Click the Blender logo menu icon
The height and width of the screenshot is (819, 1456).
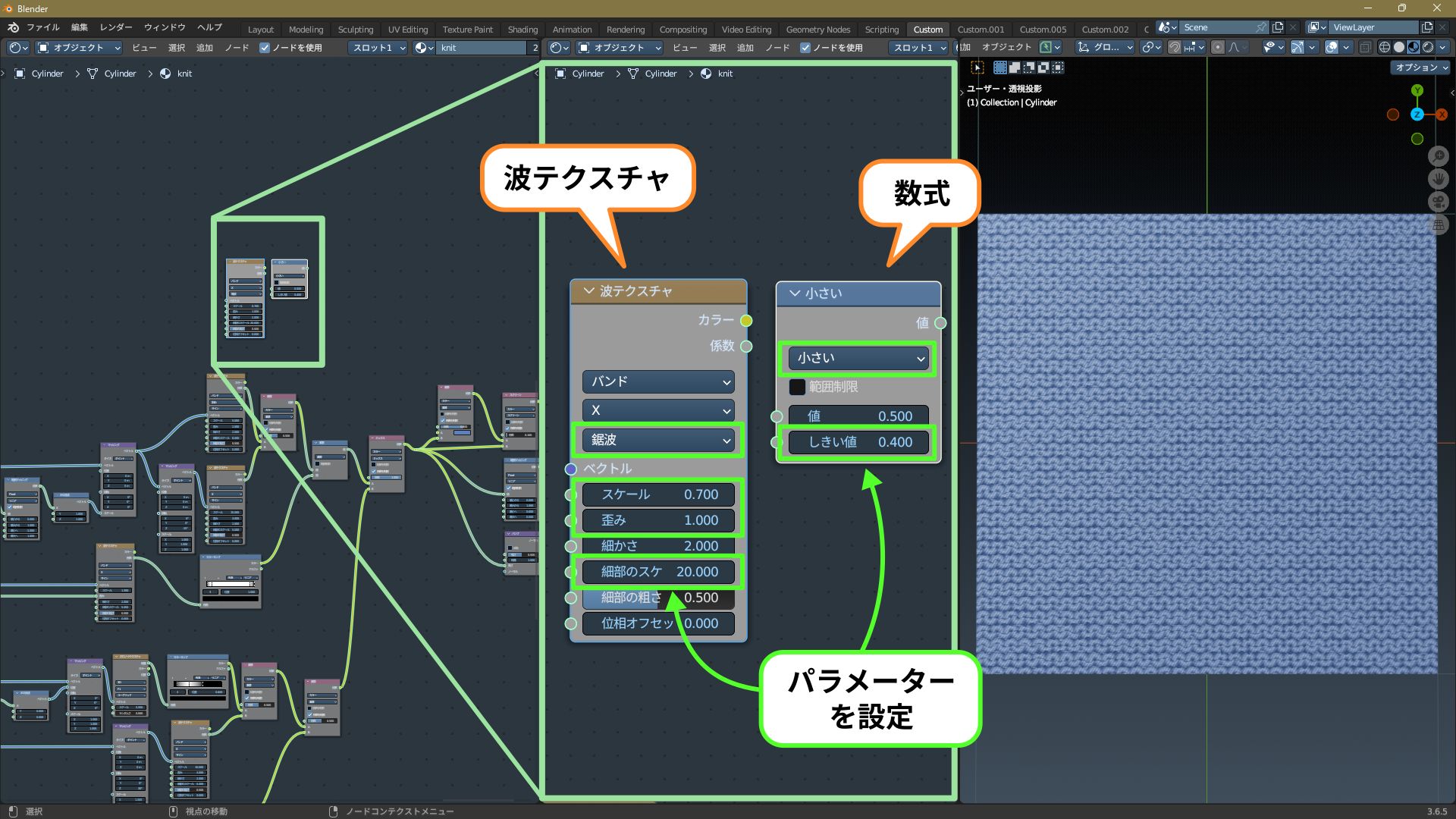tap(13, 27)
